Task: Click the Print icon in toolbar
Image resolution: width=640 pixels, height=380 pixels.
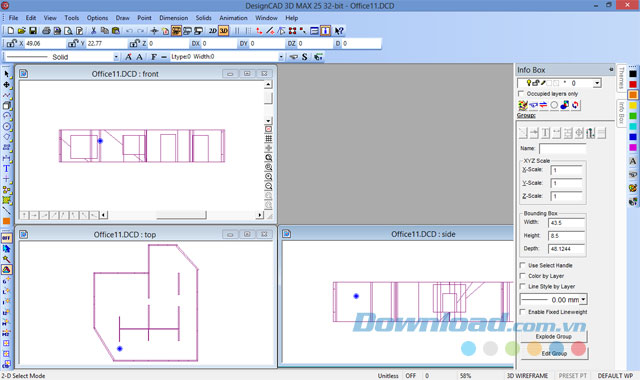Action: click(46, 31)
